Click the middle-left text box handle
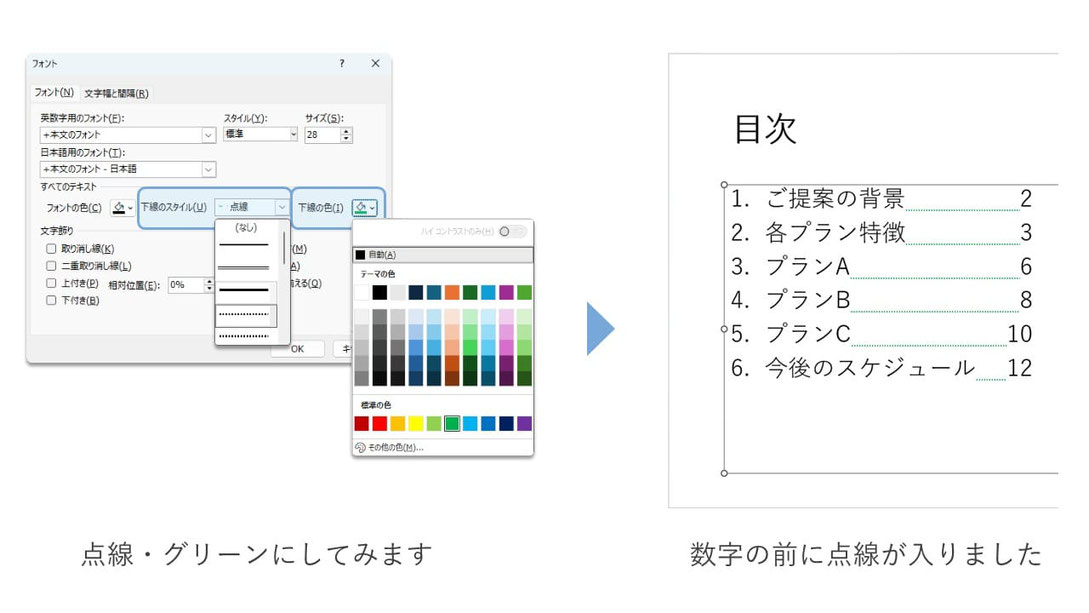This screenshot has width=1089, height=613. 724,329
